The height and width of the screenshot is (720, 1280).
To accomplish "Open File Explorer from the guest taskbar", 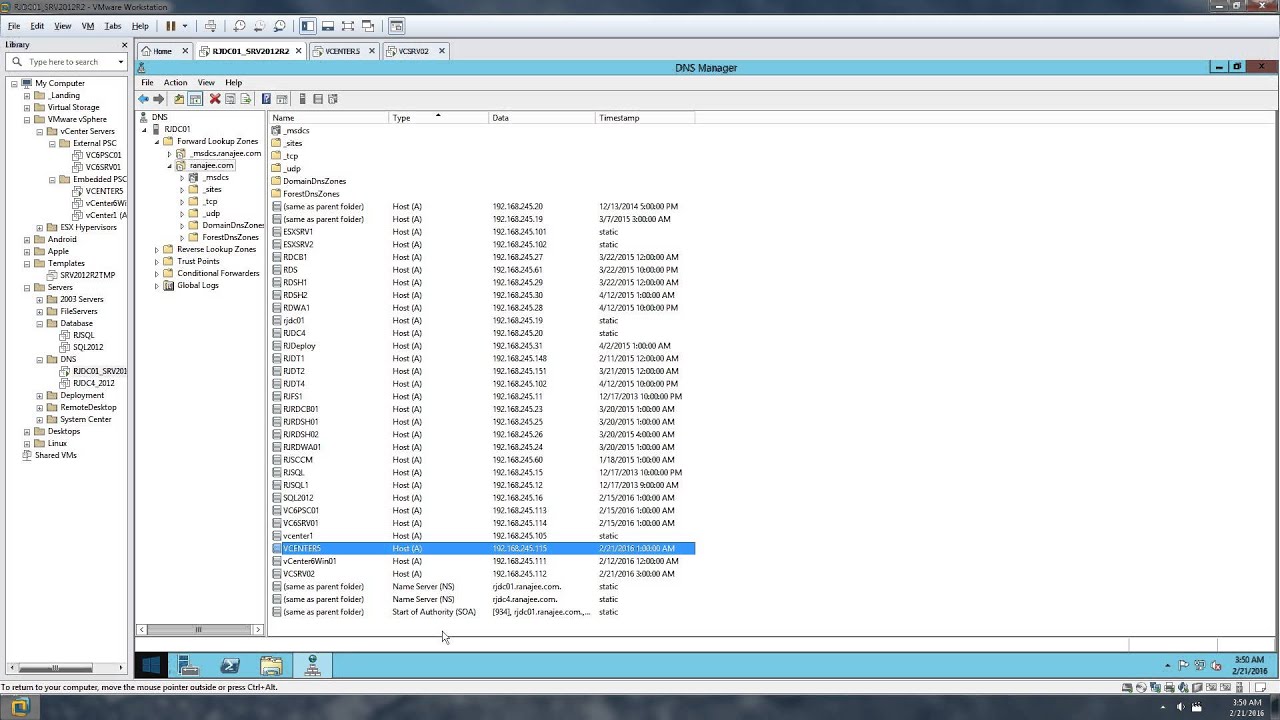I will [271, 665].
